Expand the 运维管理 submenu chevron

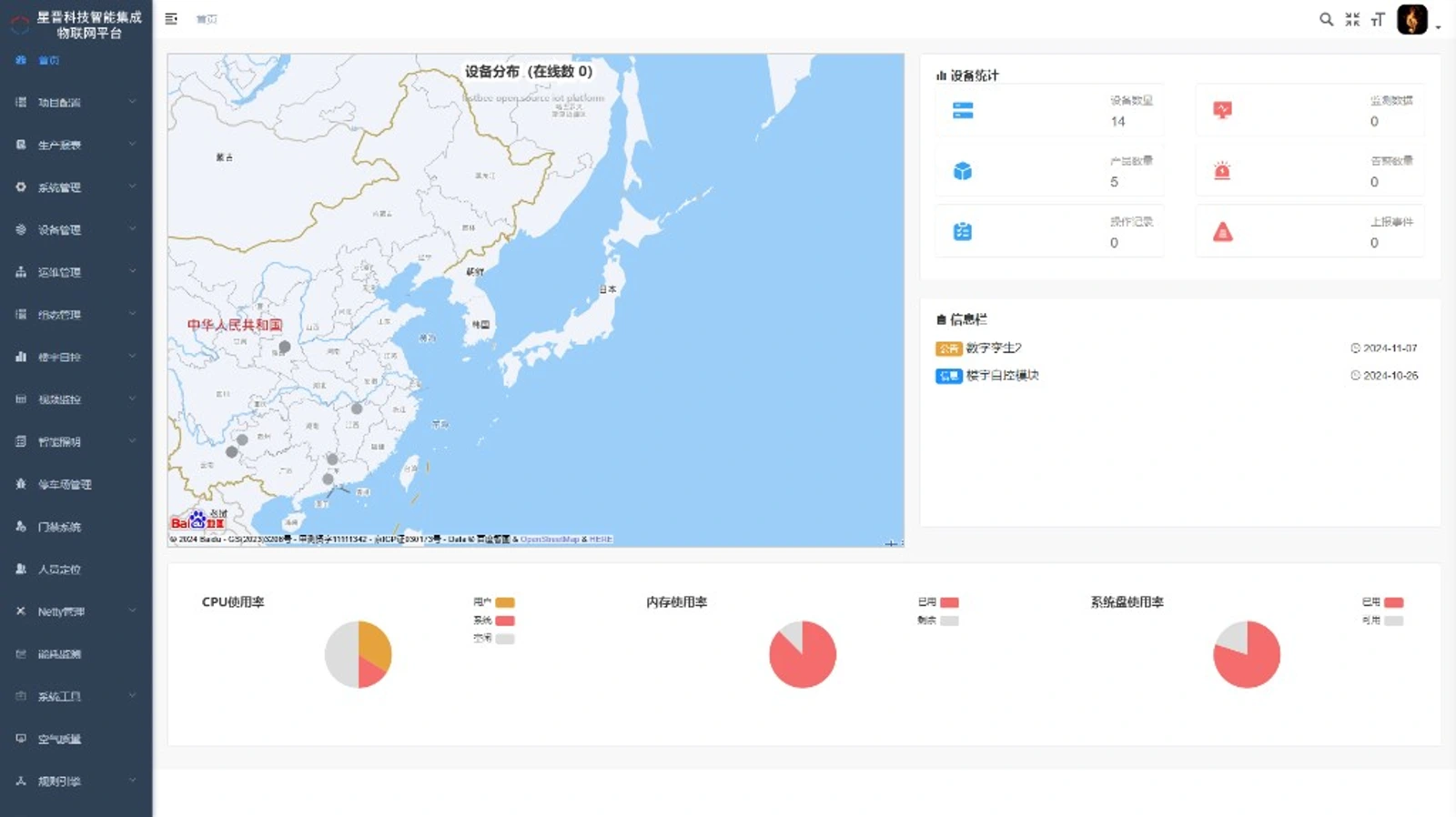pos(133,271)
